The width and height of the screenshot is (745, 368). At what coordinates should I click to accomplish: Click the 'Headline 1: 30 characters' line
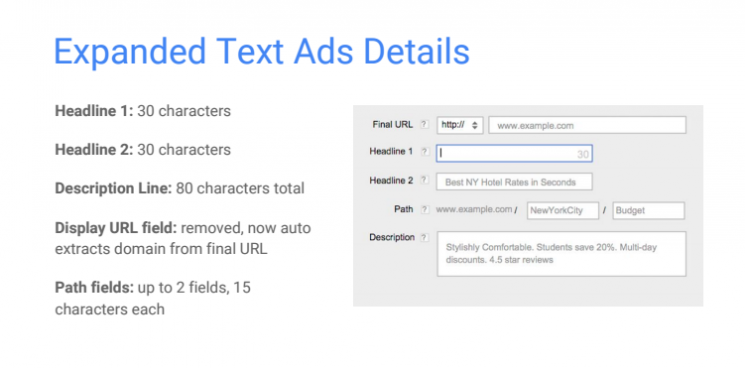pos(143,111)
